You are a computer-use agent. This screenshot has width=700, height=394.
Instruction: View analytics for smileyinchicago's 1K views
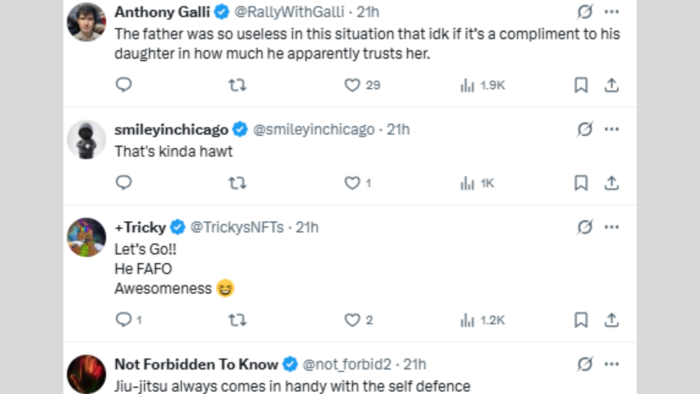coord(477,183)
